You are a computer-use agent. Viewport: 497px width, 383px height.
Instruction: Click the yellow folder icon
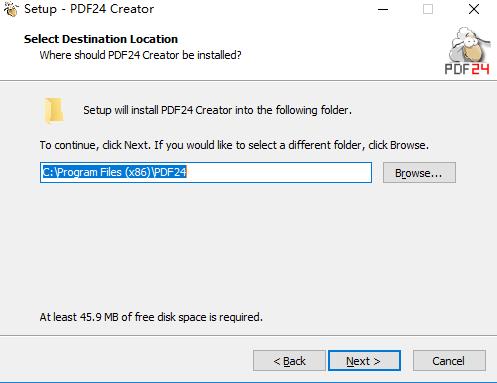click(x=53, y=111)
